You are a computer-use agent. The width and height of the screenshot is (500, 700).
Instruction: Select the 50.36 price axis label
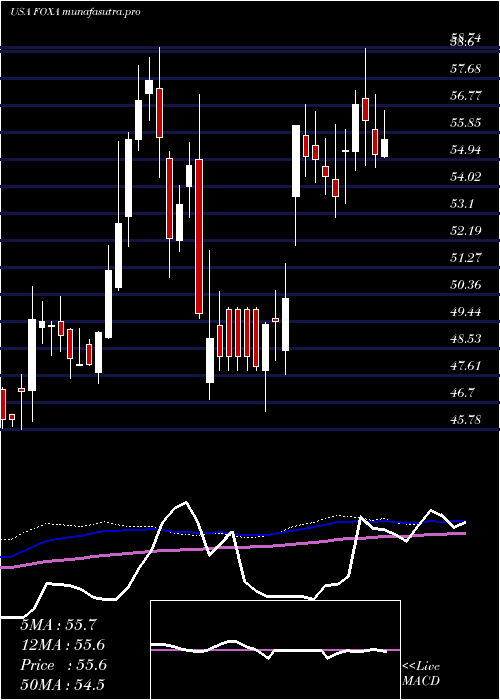click(x=466, y=284)
